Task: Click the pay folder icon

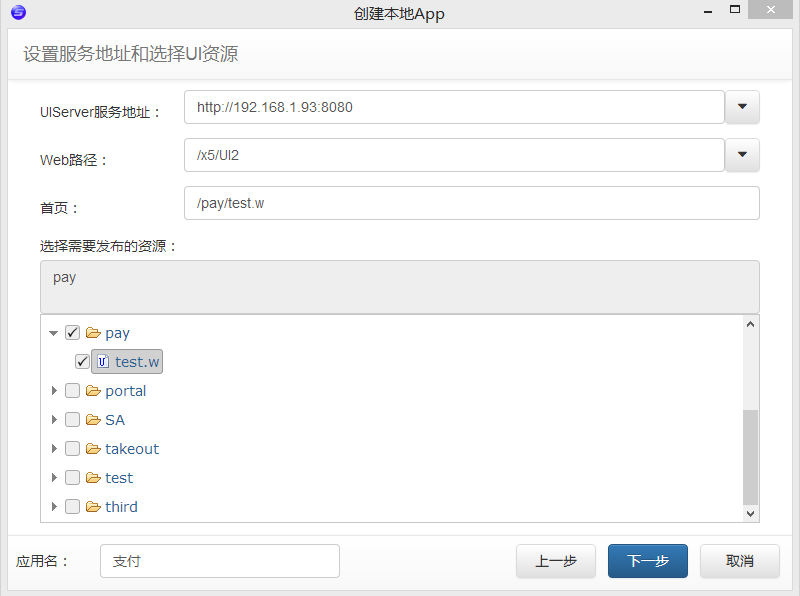Action: tap(93, 333)
